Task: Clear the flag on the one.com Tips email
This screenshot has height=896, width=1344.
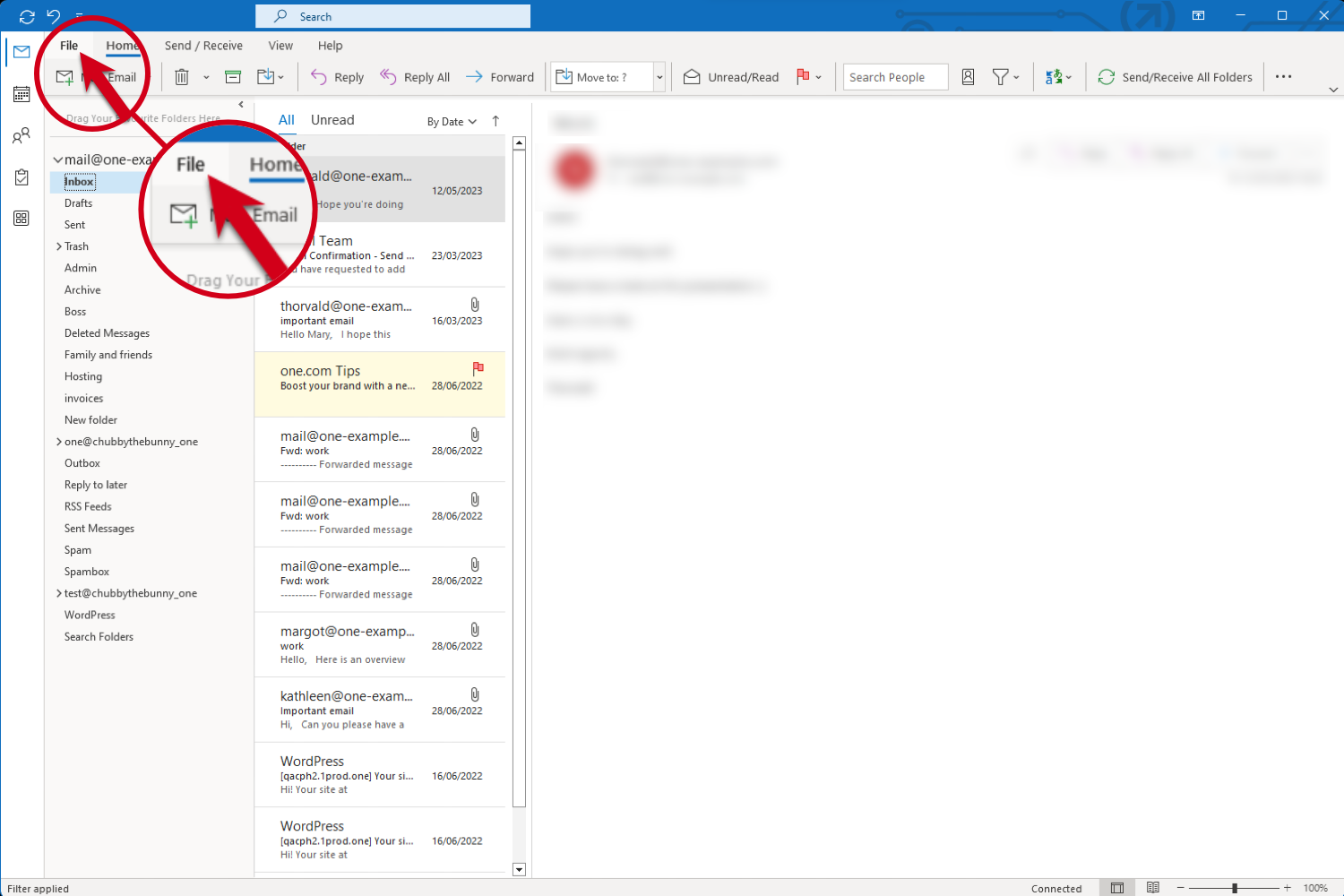Action: (x=478, y=367)
